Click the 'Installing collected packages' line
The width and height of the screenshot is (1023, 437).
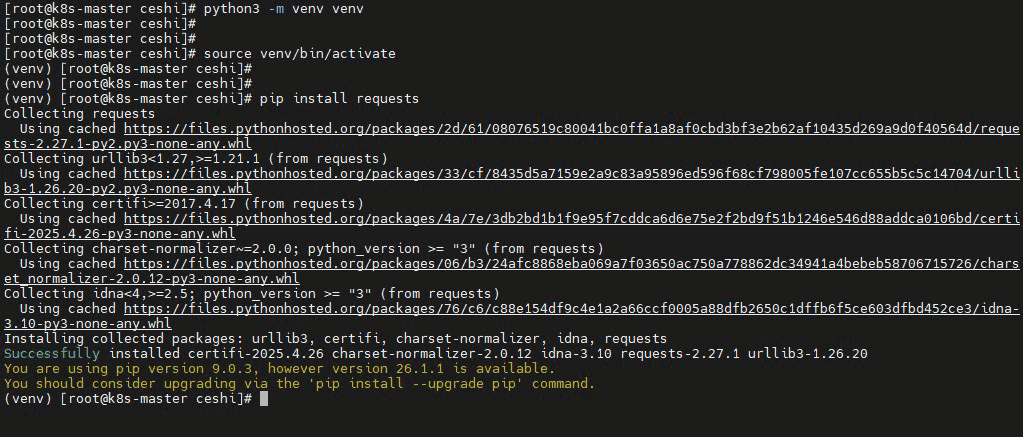tap(335, 339)
